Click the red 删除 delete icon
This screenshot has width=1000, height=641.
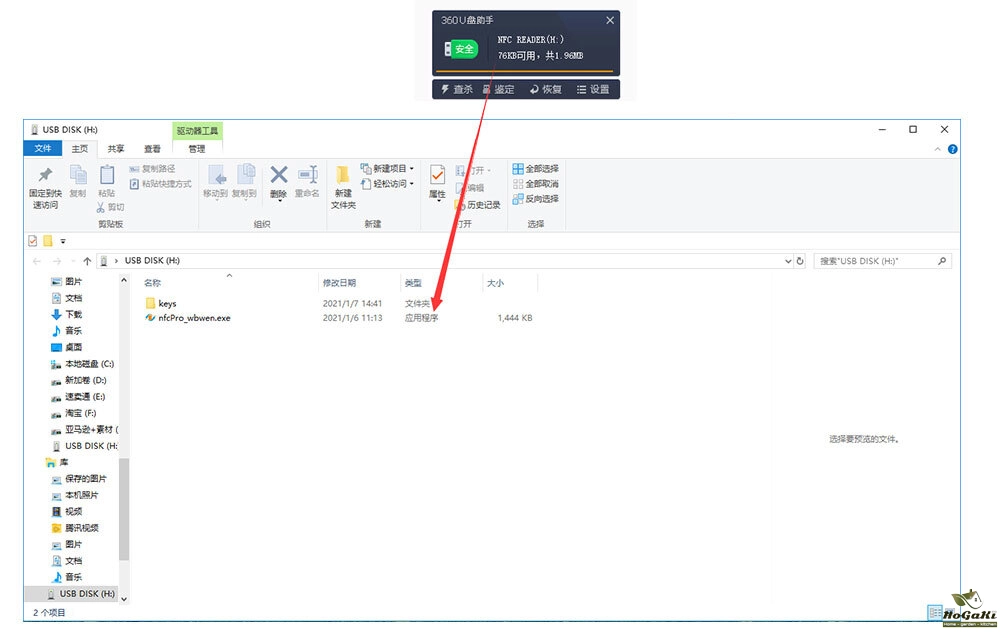[x=279, y=176]
